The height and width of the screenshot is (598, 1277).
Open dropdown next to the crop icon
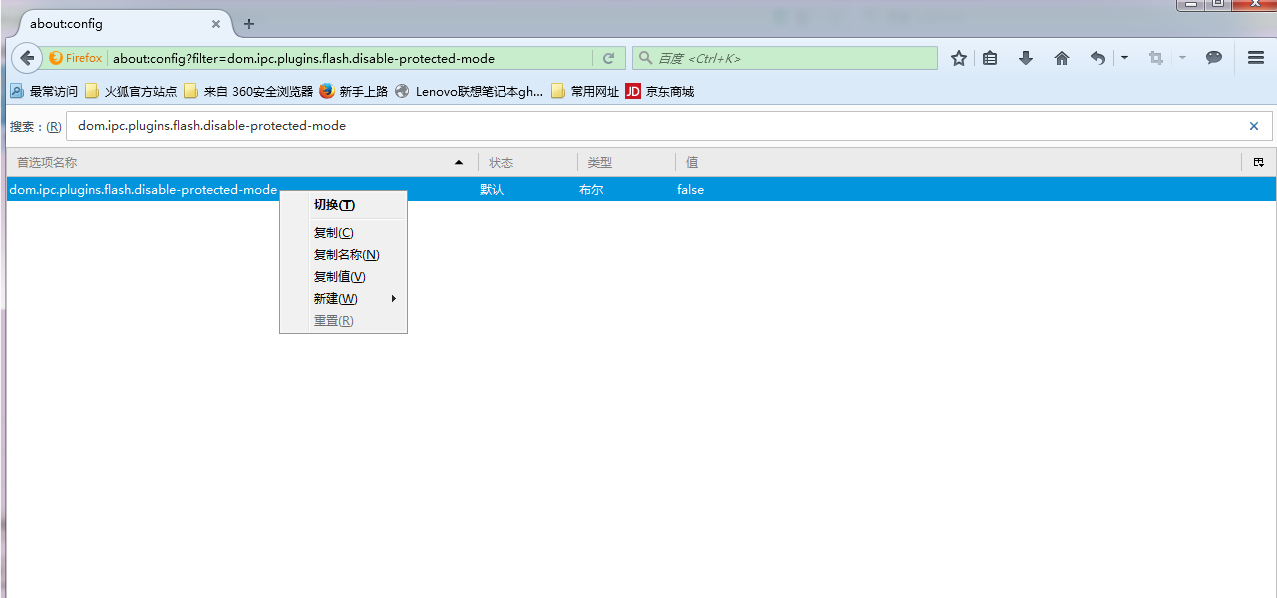tap(1182, 58)
